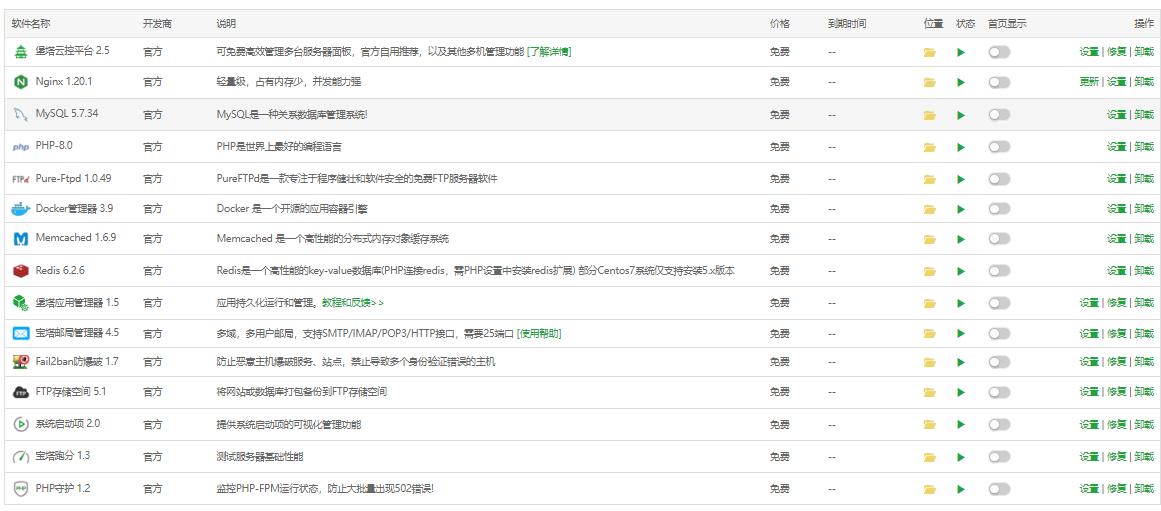Screen dimensions: 1161x511
Task: Click the Nginx 1.20.1 software name
Action: coord(64,82)
